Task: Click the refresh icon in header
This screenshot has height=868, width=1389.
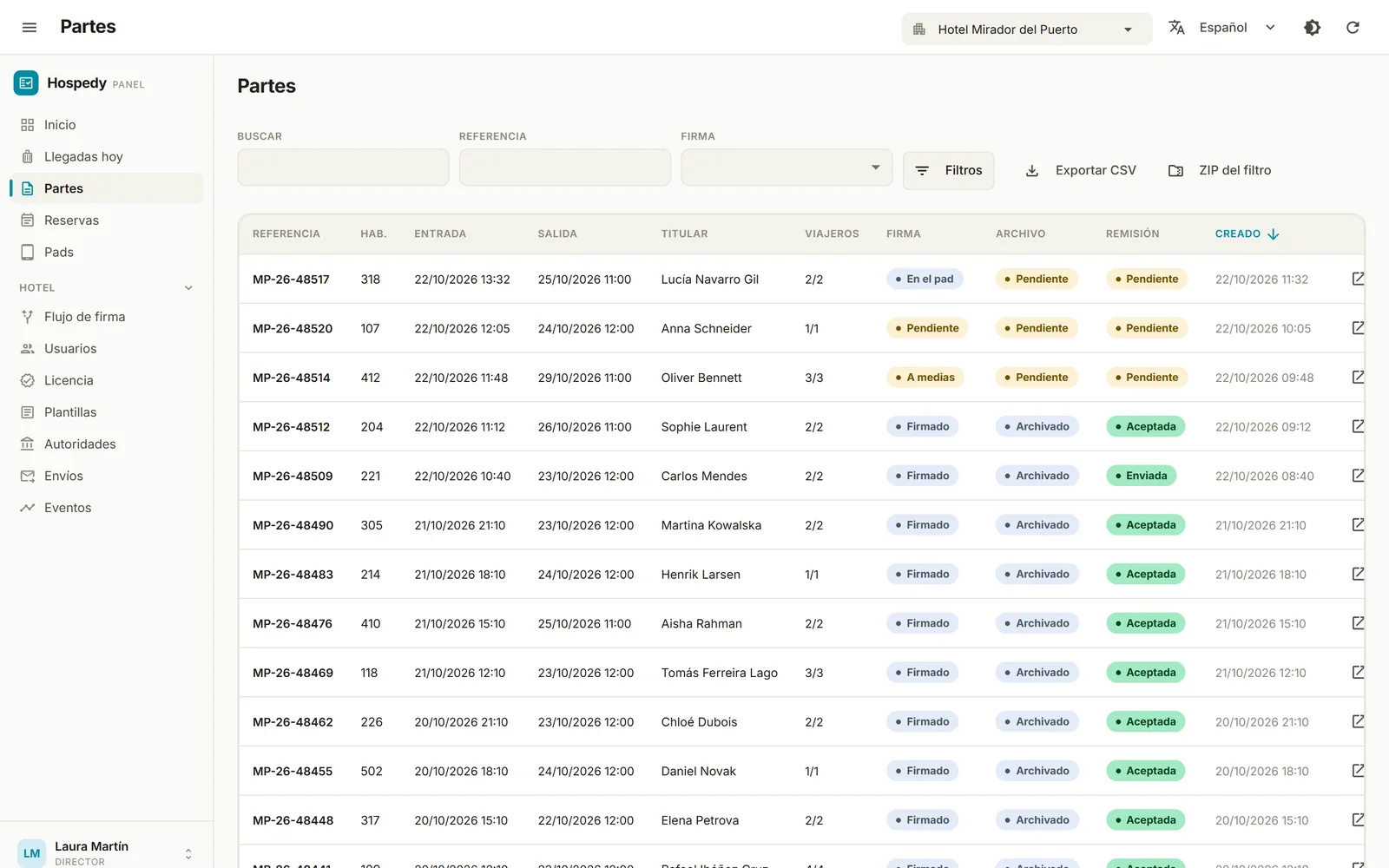Action: point(1353,28)
